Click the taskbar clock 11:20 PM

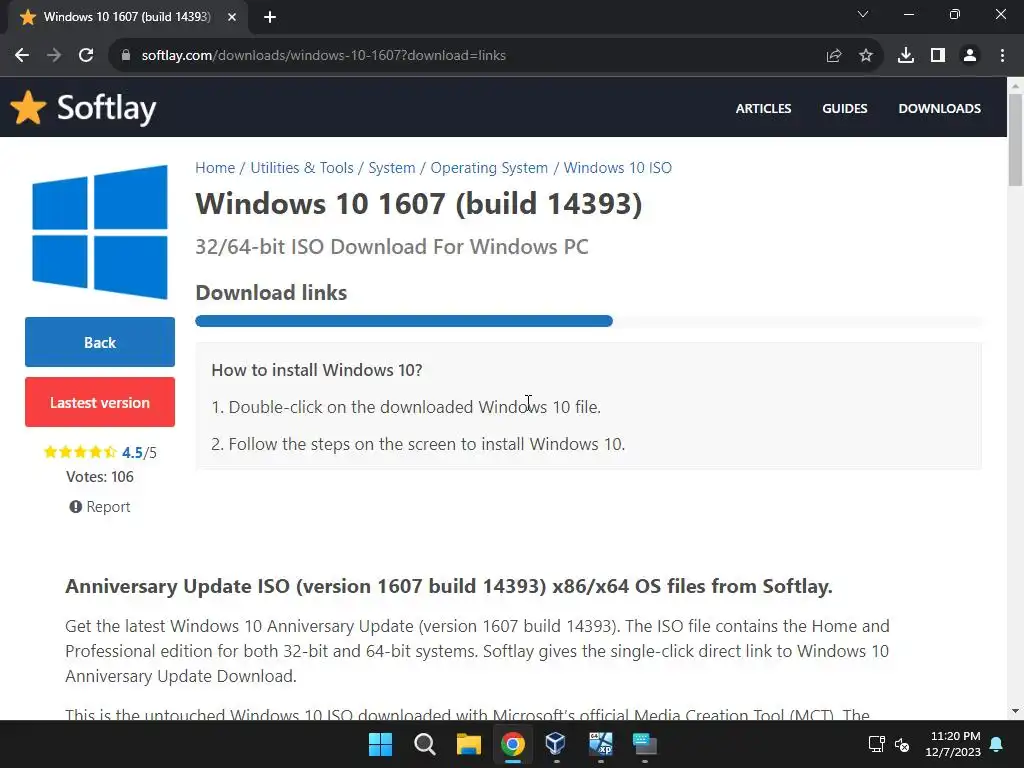coord(955,736)
